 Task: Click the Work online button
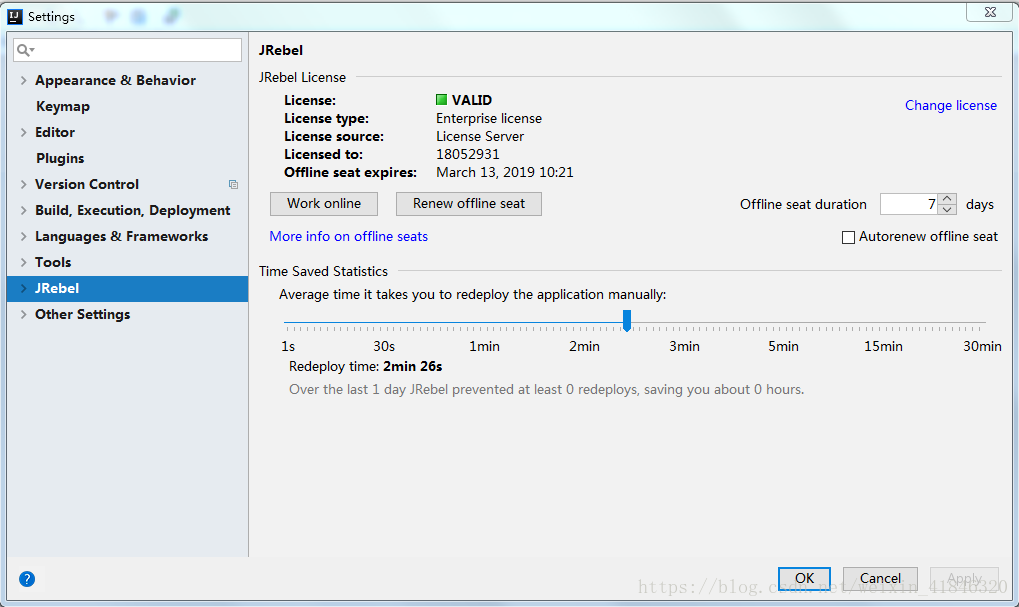click(324, 204)
